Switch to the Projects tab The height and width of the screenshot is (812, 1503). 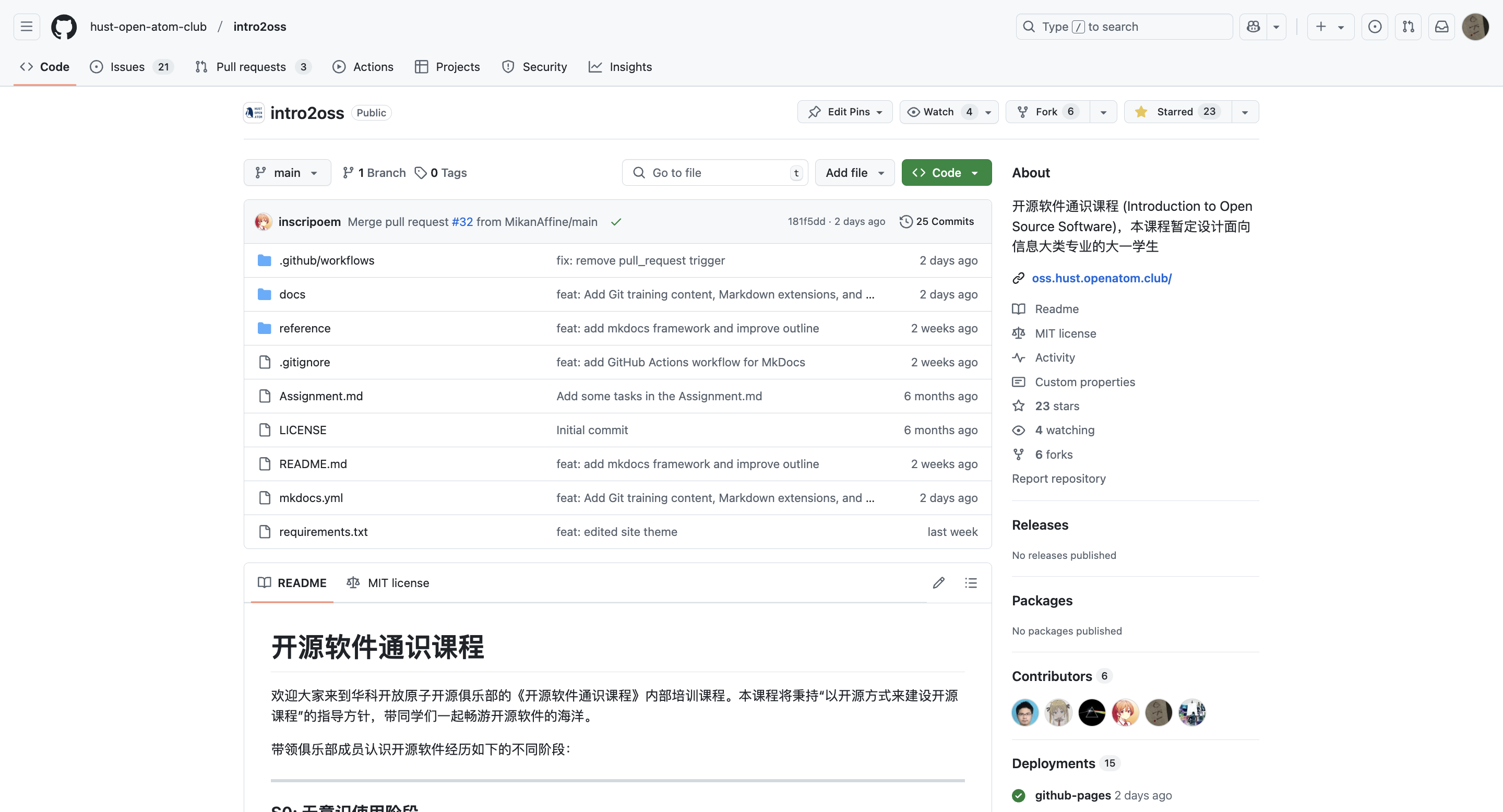pyautogui.click(x=448, y=66)
